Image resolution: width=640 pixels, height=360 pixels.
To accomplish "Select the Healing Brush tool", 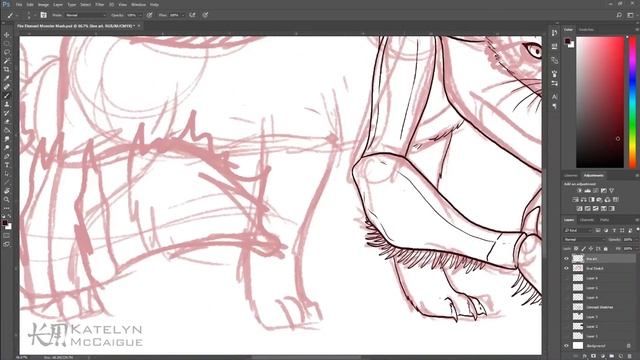I will [x=7, y=87].
